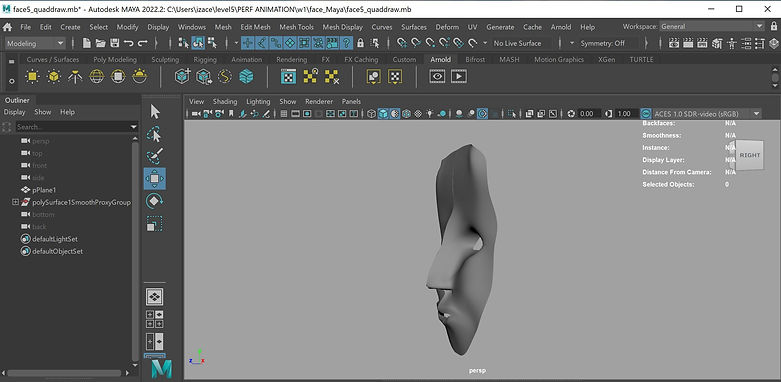This screenshot has width=781, height=382.
Task: Open the ACES 1.0 SDR-video view transform dropdown
Action: point(706,114)
